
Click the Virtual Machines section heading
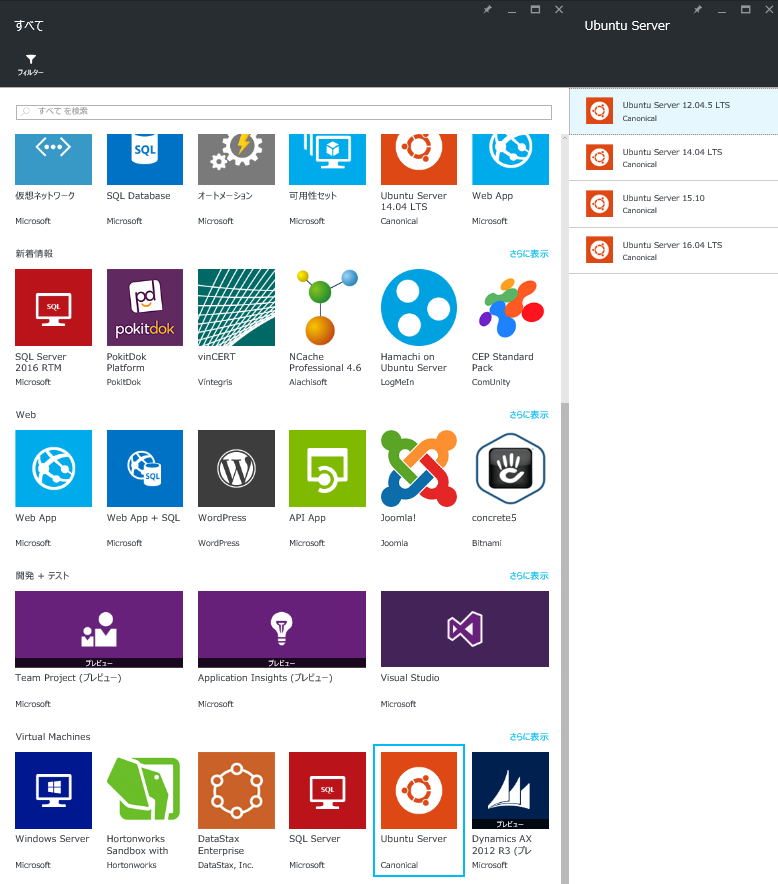[x=52, y=737]
